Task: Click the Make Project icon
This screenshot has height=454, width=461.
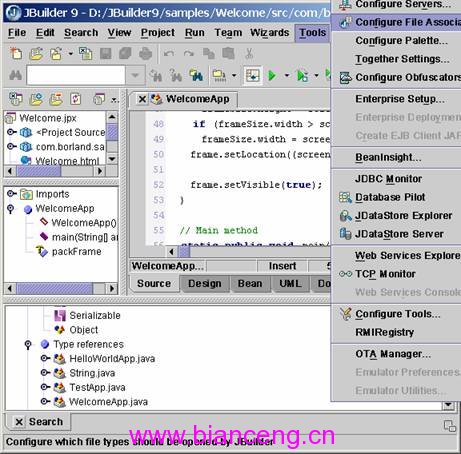Action: [x=219, y=76]
